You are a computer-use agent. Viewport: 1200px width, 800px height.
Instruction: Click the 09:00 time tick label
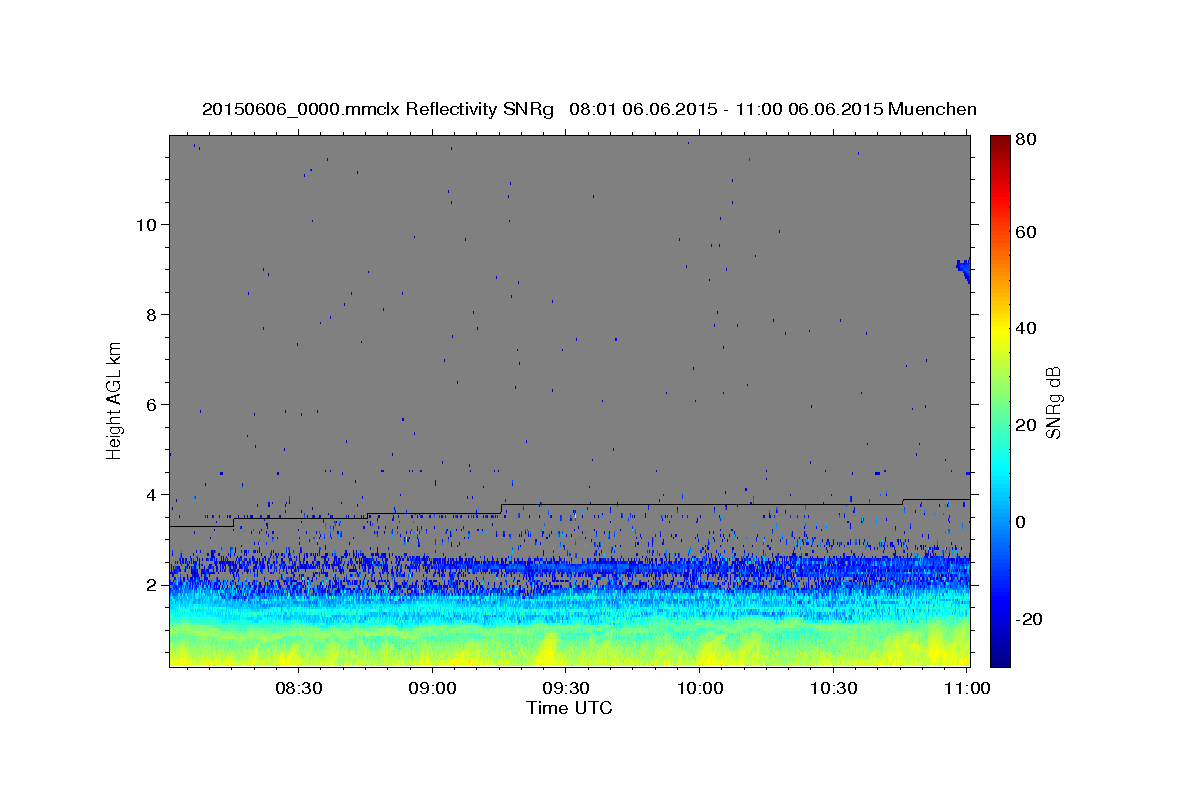(x=432, y=689)
